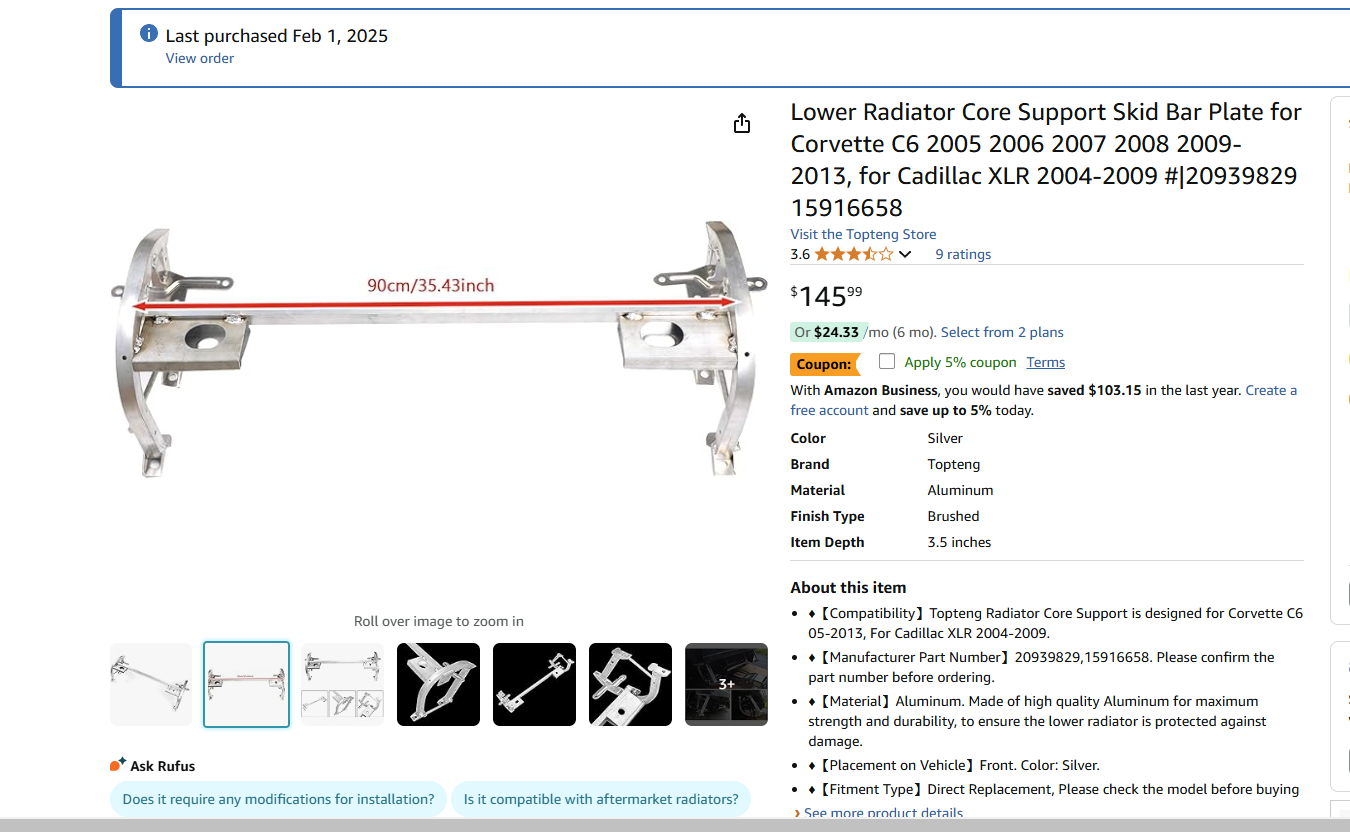1350x832 pixels.
Task: Select the fourth black-background thumbnail
Action: point(438,684)
